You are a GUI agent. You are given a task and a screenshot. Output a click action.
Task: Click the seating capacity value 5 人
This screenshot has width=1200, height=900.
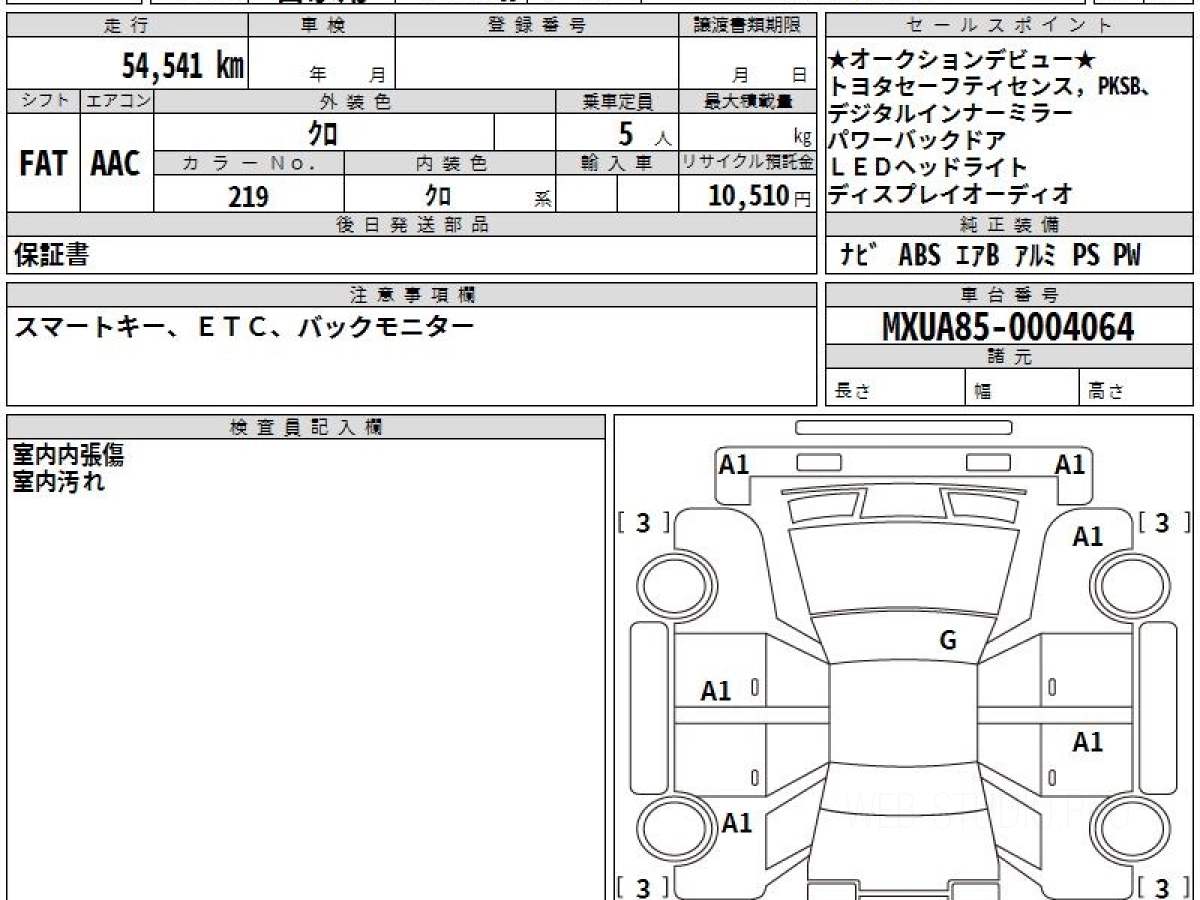[644, 133]
